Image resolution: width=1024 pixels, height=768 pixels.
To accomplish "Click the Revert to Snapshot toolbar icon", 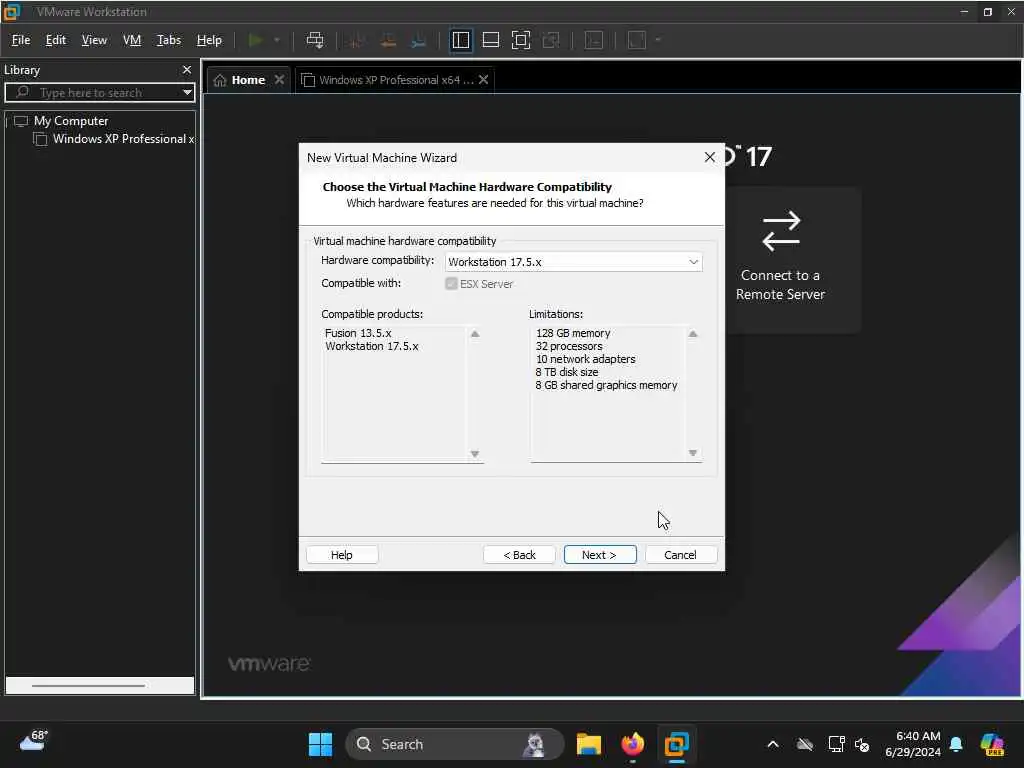I will point(388,40).
